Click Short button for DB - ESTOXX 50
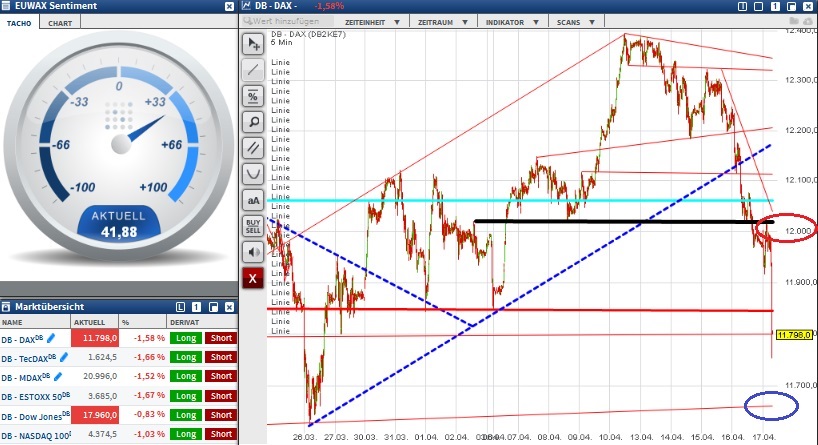This screenshot has width=818, height=445. (x=221, y=395)
